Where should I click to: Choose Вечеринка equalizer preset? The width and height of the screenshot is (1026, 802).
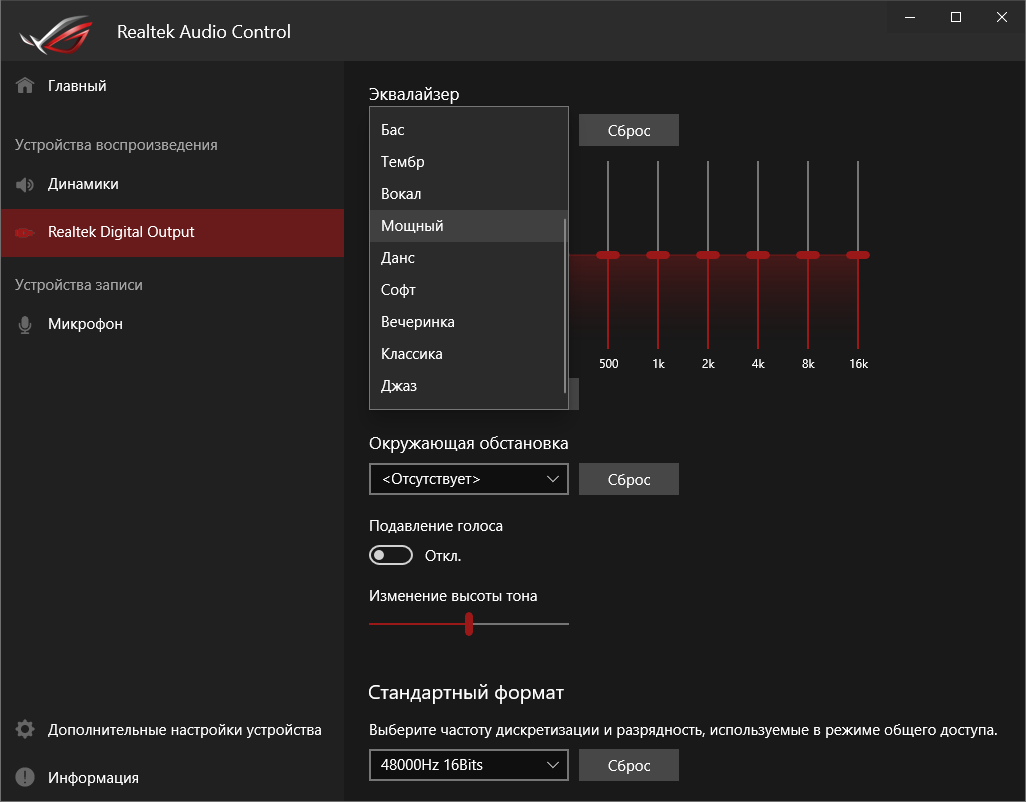click(x=467, y=323)
